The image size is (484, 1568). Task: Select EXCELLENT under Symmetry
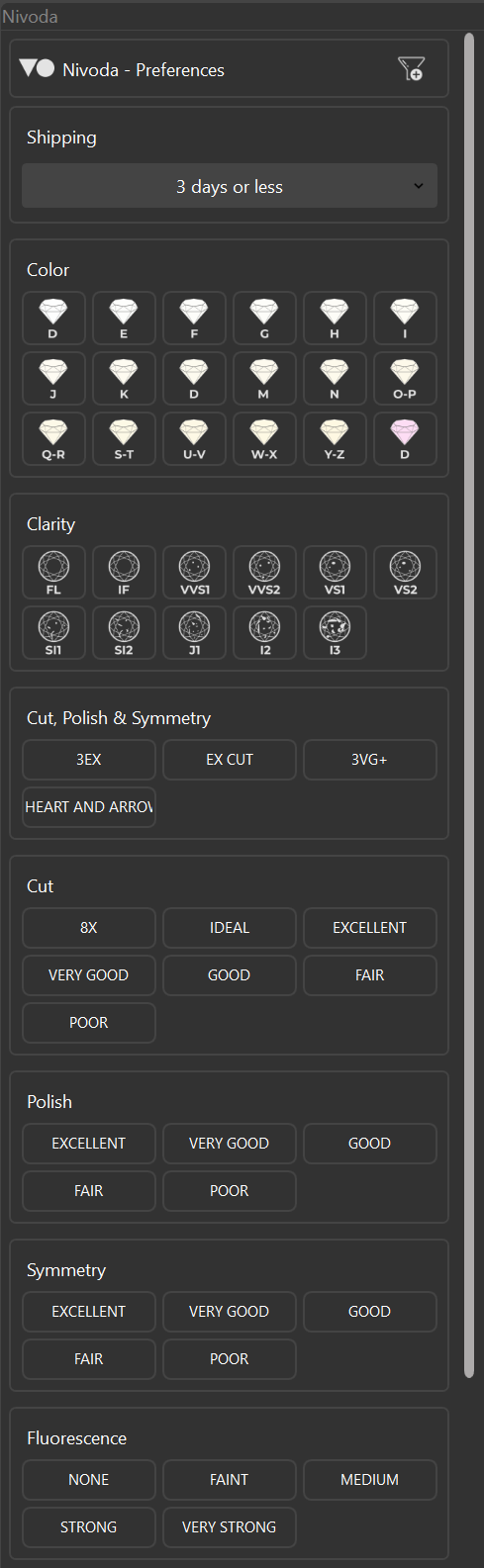89,1312
